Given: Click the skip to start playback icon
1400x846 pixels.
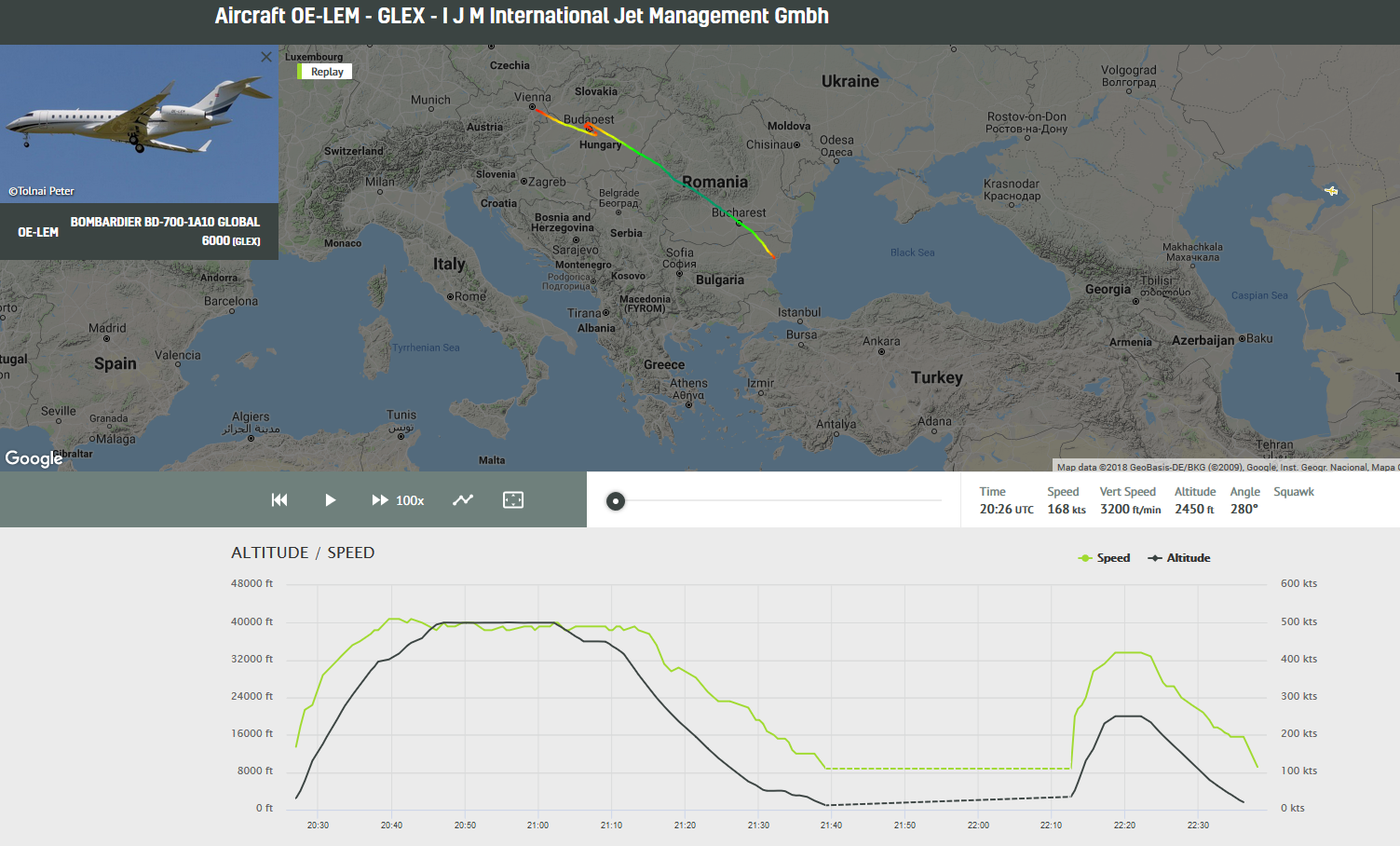Looking at the screenshot, I should tap(279, 500).
